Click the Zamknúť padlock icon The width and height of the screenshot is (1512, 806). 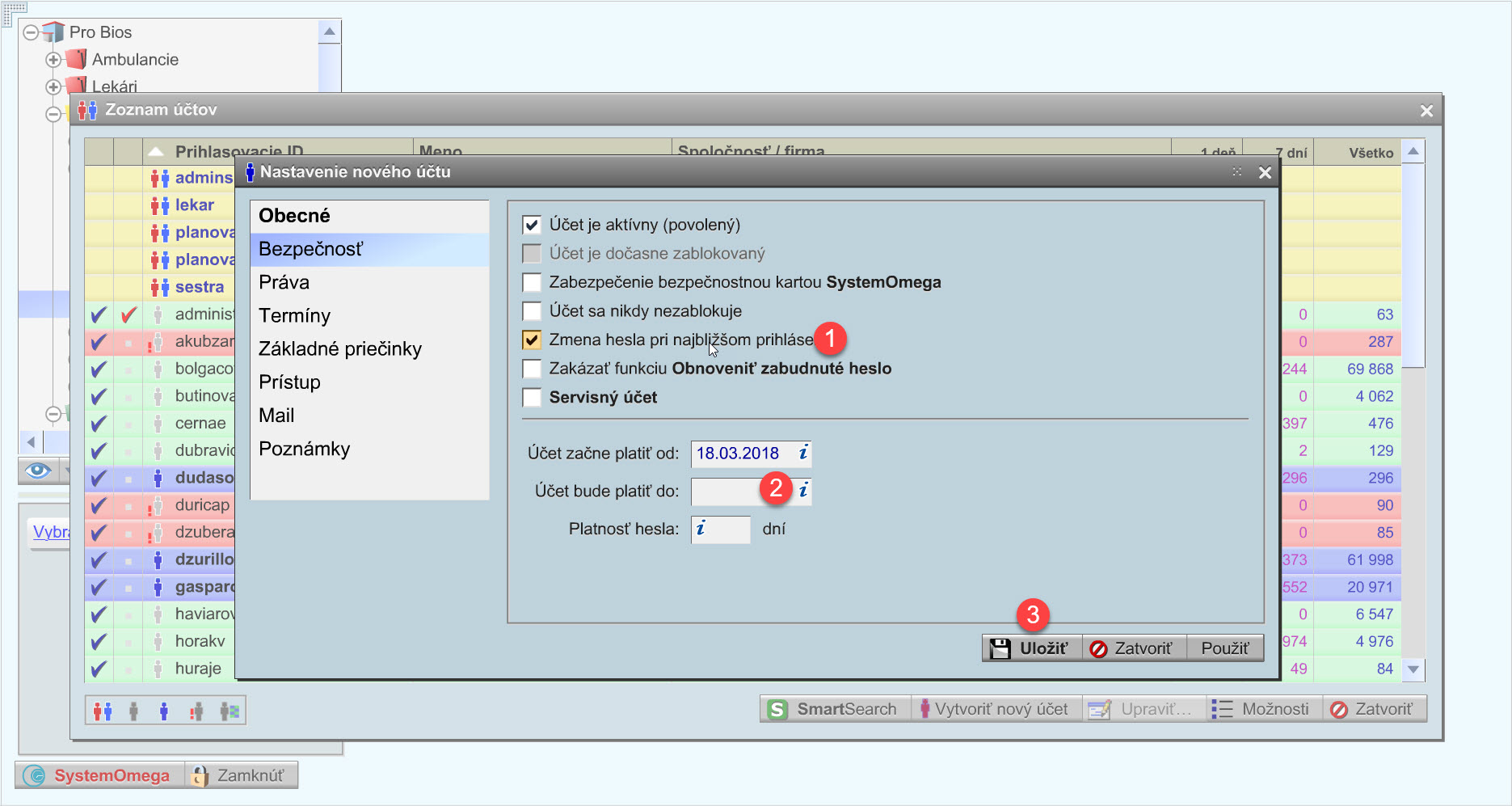[x=200, y=775]
